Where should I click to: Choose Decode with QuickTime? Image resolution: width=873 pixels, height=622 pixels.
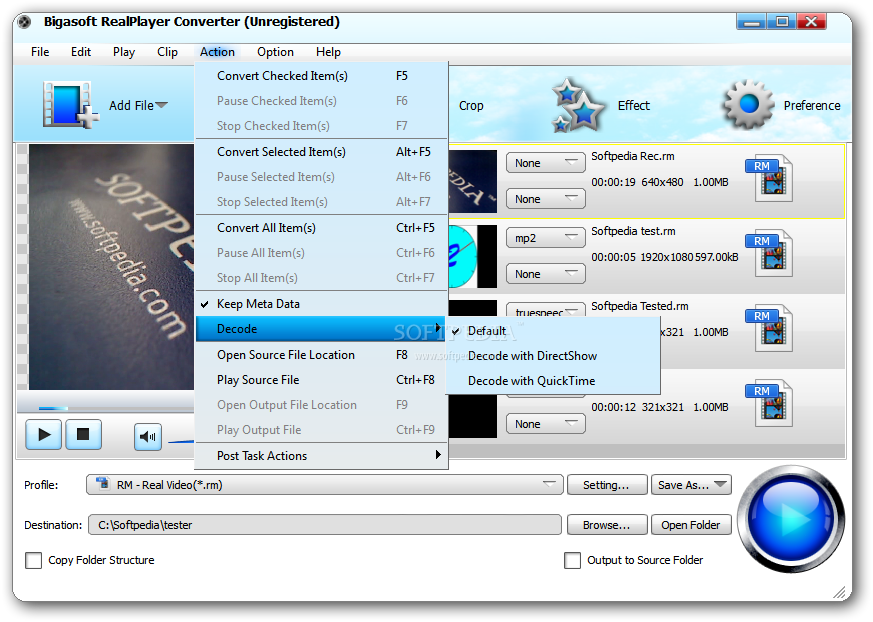point(531,381)
